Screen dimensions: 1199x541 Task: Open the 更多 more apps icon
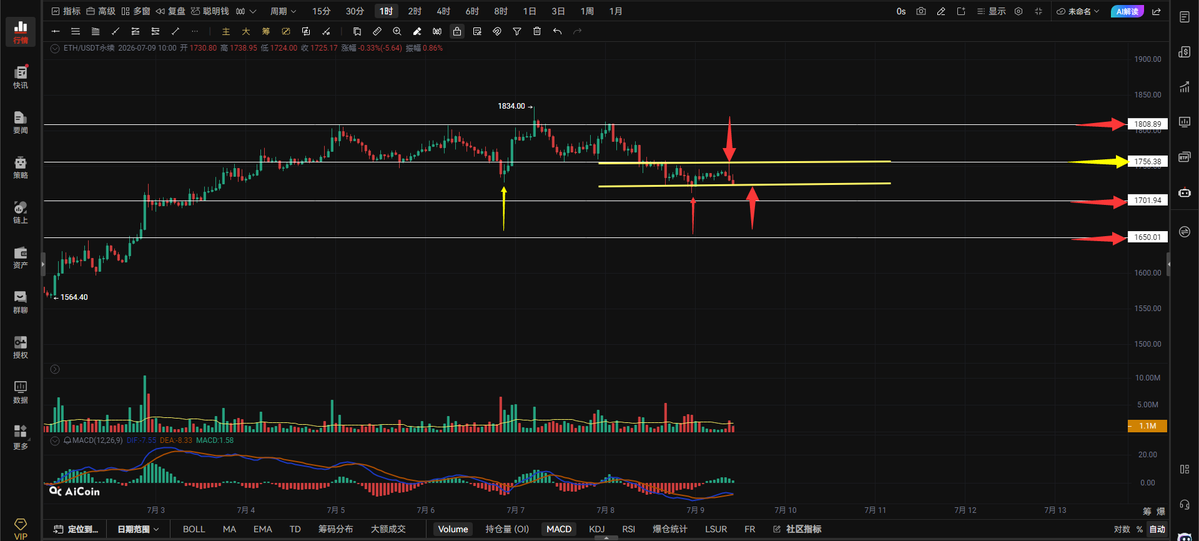click(x=21, y=437)
